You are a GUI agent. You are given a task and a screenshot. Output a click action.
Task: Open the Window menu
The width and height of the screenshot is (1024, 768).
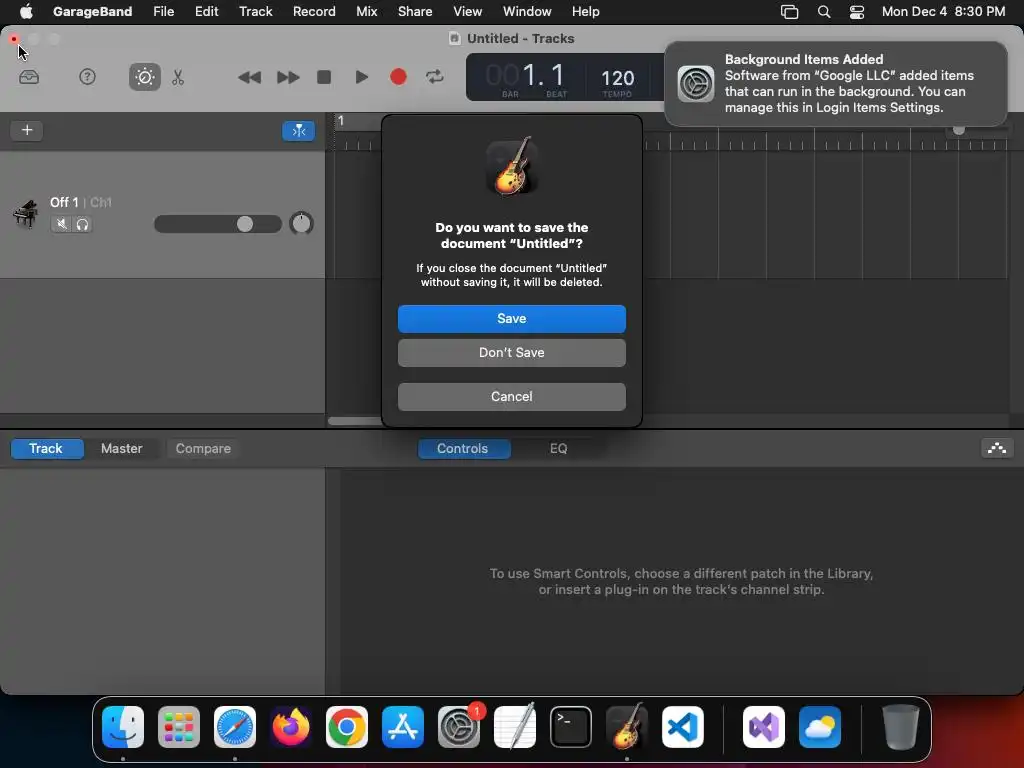point(527,11)
